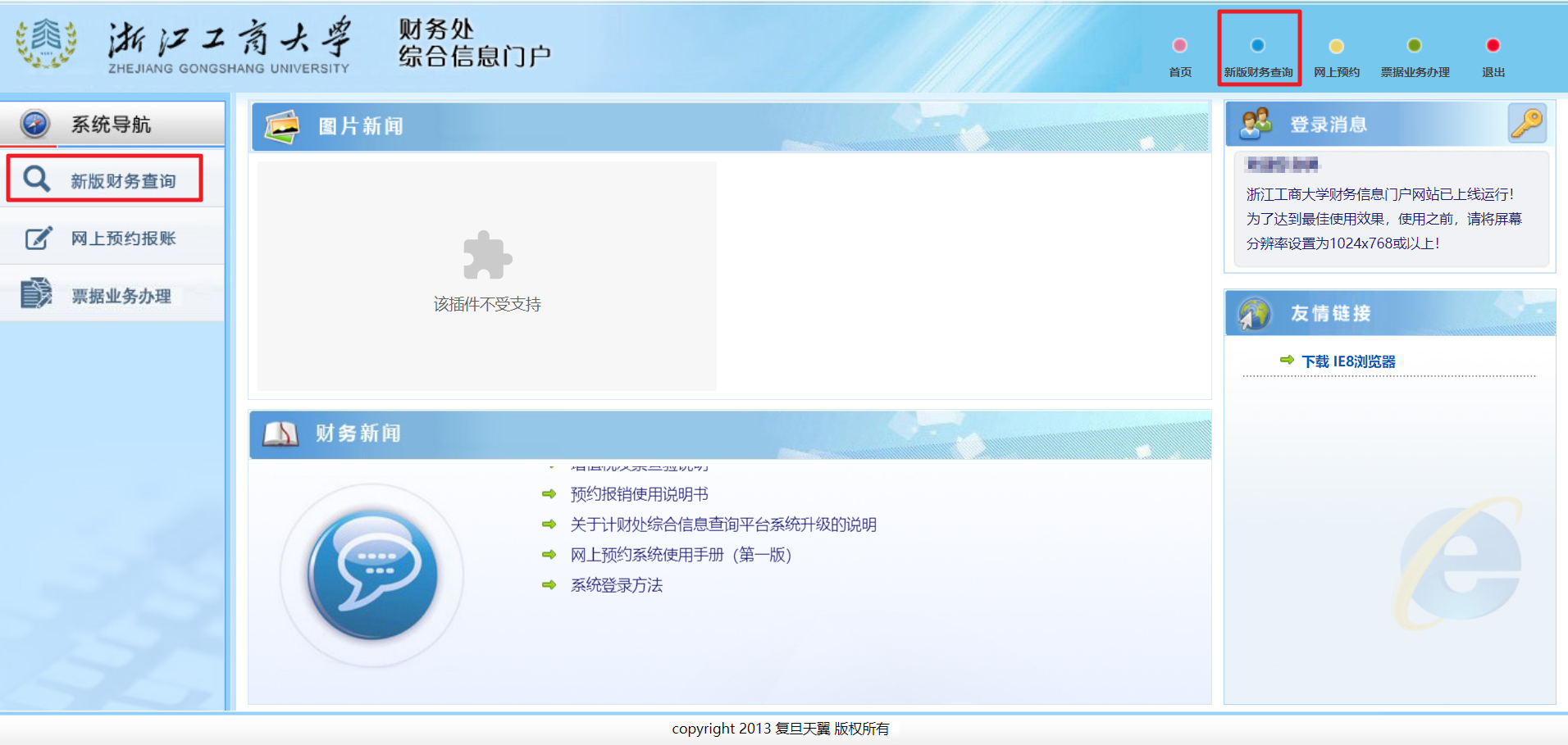Image resolution: width=1568 pixels, height=745 pixels.
Task: Click the green dot above 票据业务办理
Action: click(x=1414, y=46)
